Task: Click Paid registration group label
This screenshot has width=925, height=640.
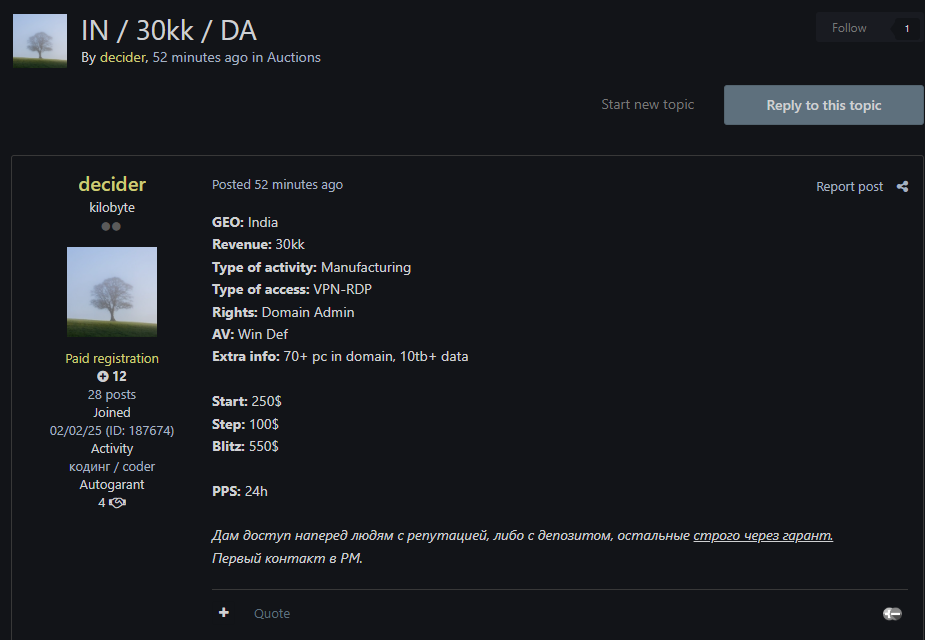Action: coord(112,359)
